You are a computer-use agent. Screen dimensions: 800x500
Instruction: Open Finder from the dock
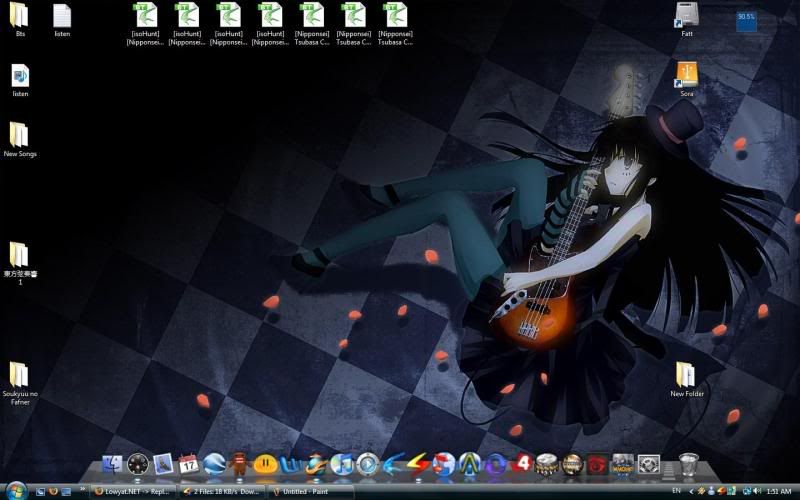click(x=112, y=464)
